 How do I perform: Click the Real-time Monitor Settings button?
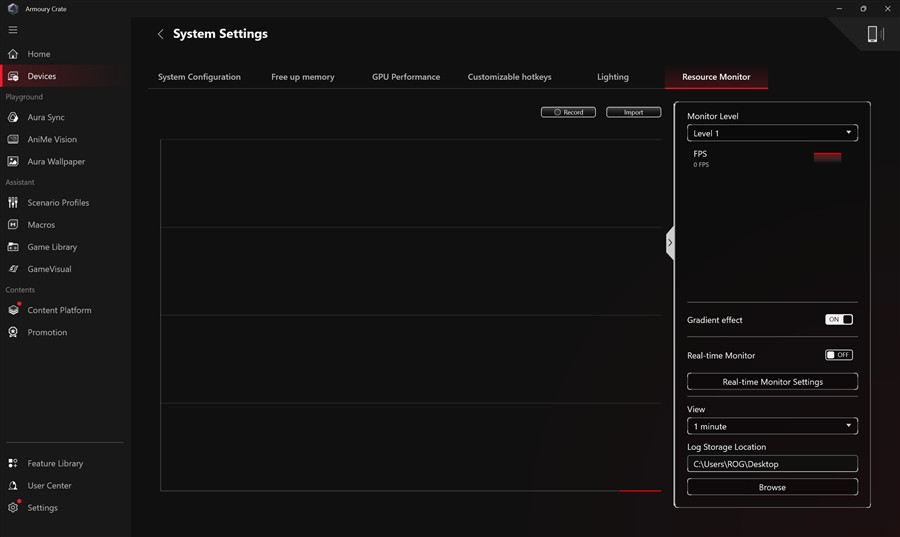click(x=772, y=382)
